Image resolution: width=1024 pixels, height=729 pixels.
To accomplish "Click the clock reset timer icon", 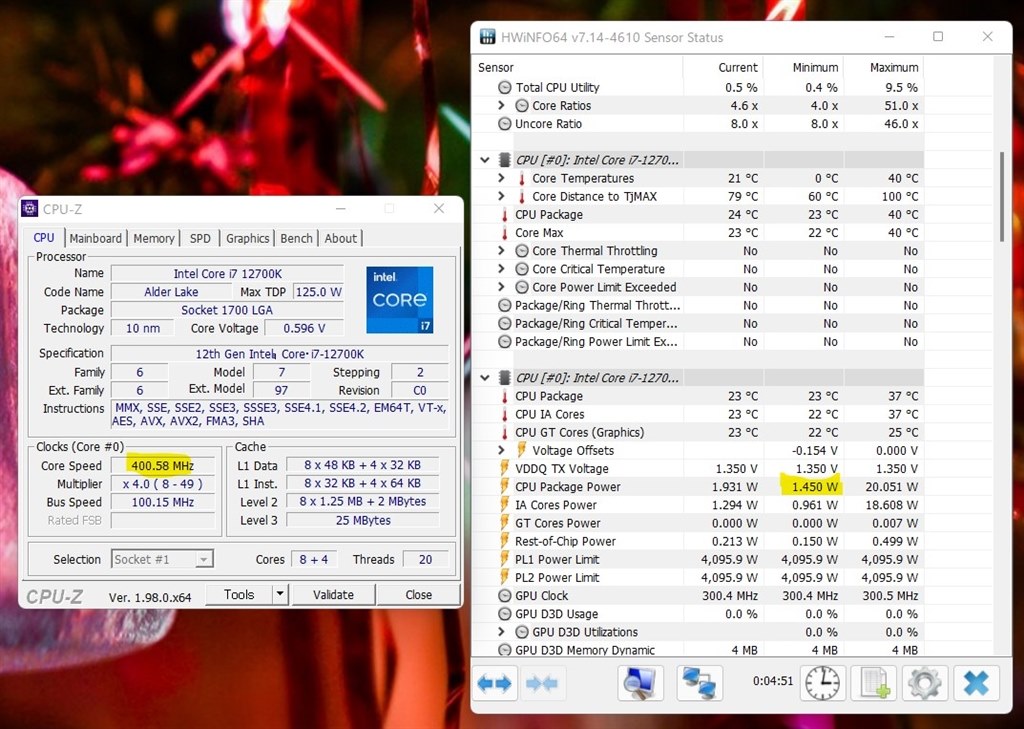I will [822, 683].
